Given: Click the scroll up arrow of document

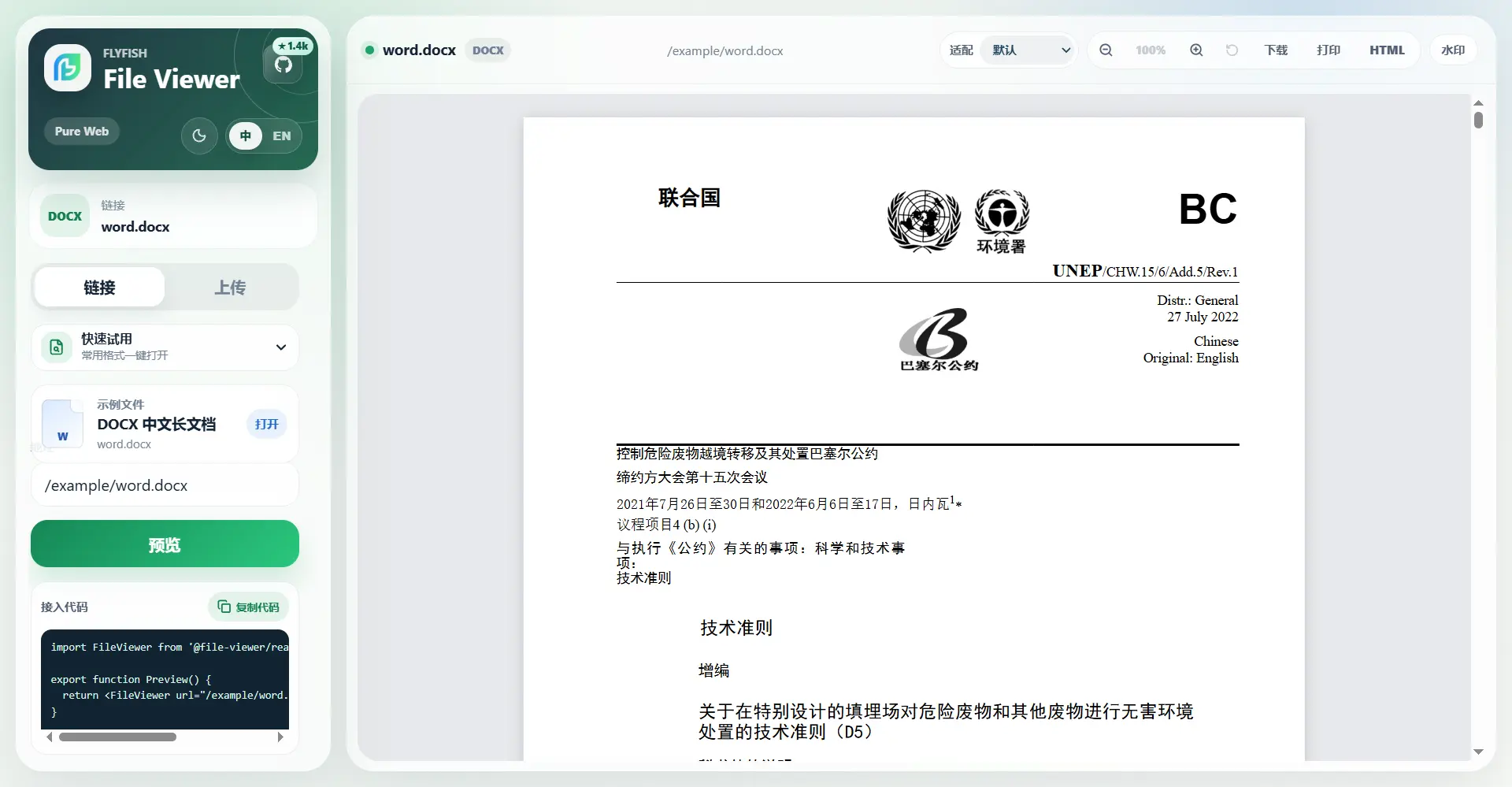Looking at the screenshot, I should coord(1478,102).
